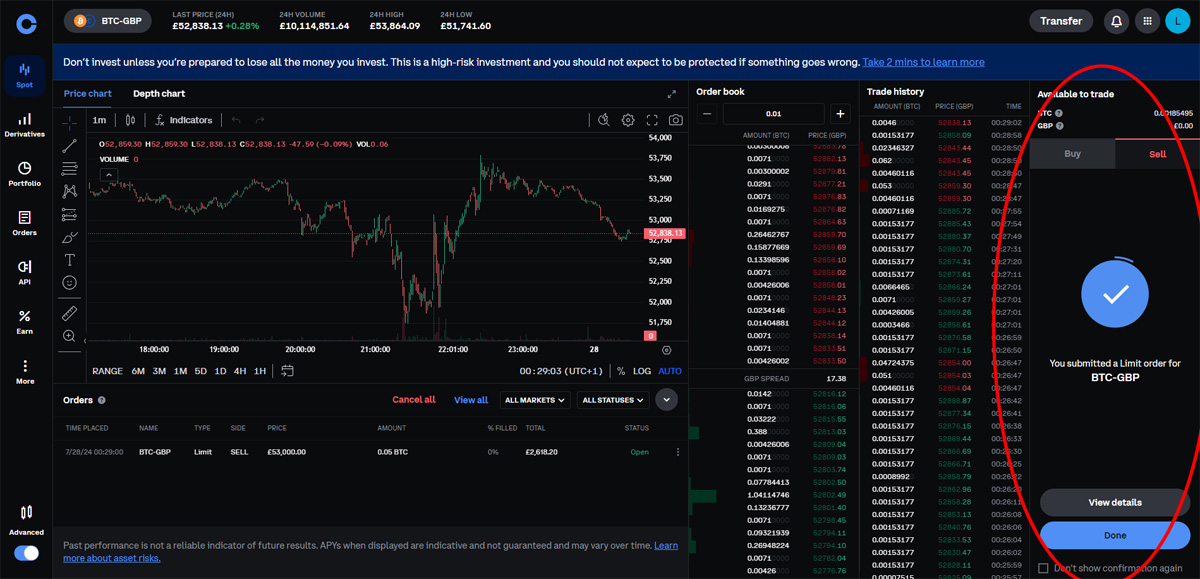The image size is (1200, 579).
Task: Click the info icon next to BTC balance
Action: click(1058, 113)
